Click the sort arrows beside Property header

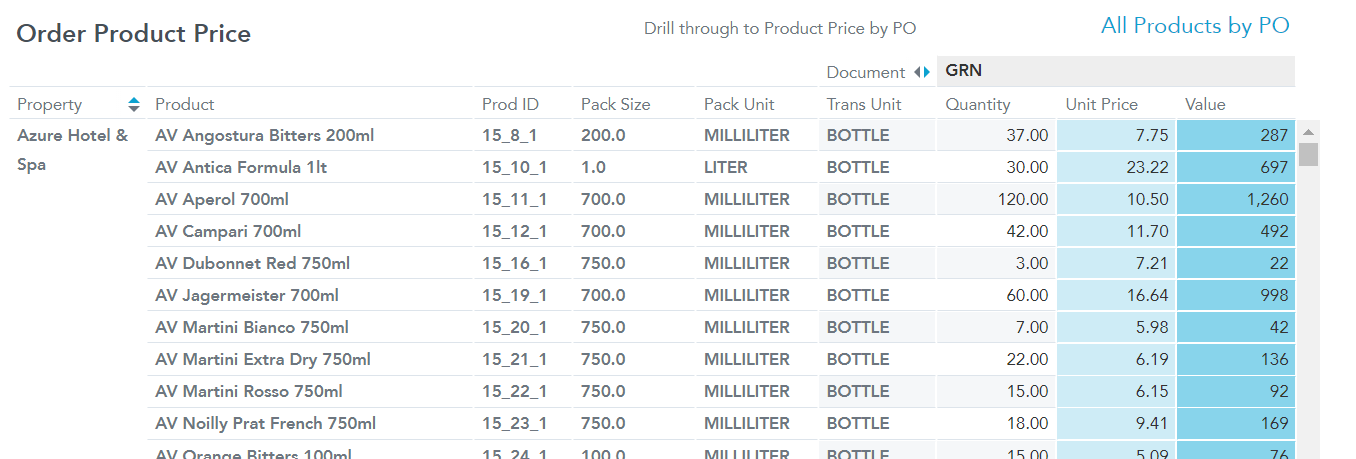tap(134, 104)
